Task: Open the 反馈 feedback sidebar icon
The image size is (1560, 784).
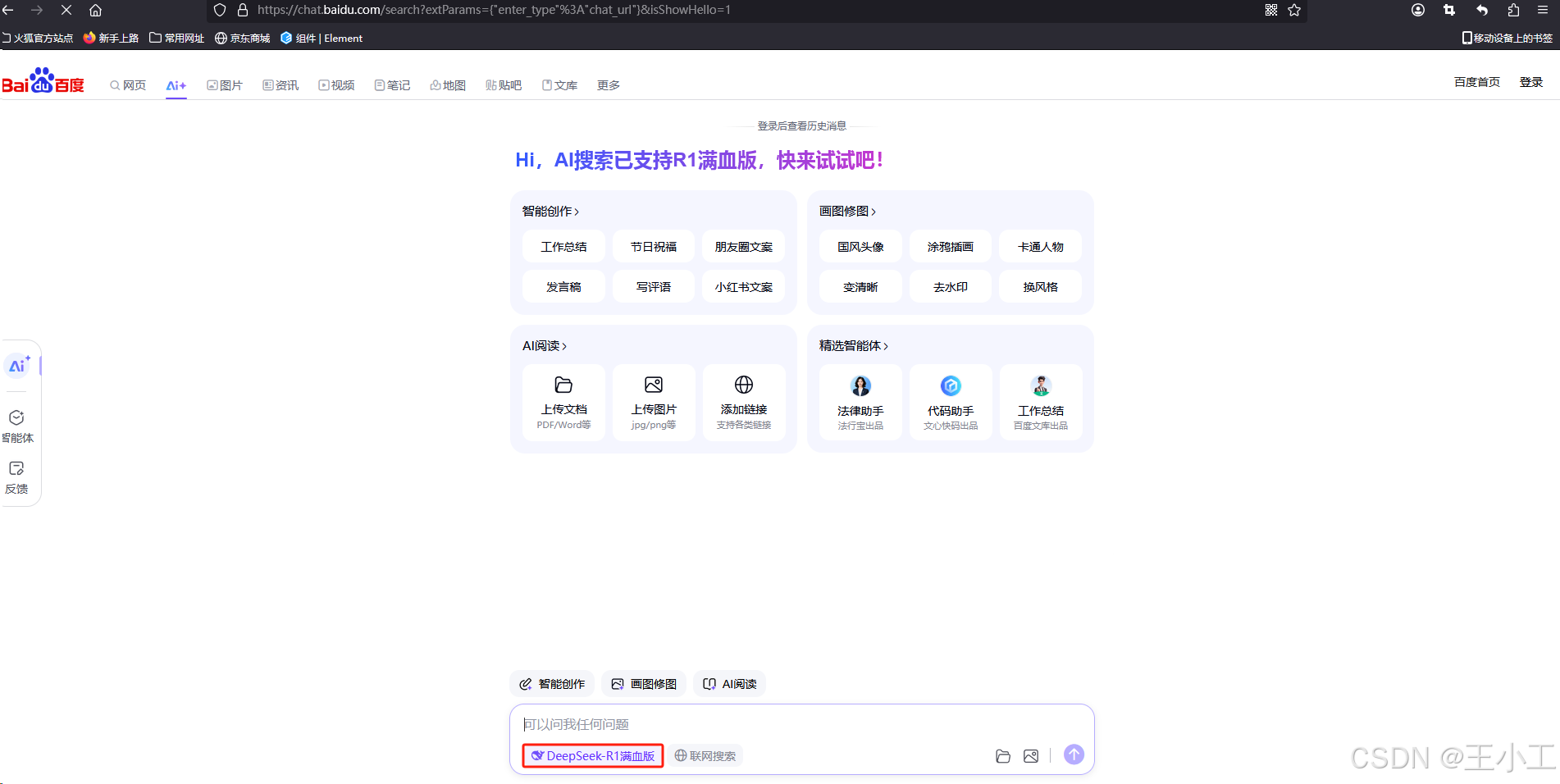Action: point(16,477)
